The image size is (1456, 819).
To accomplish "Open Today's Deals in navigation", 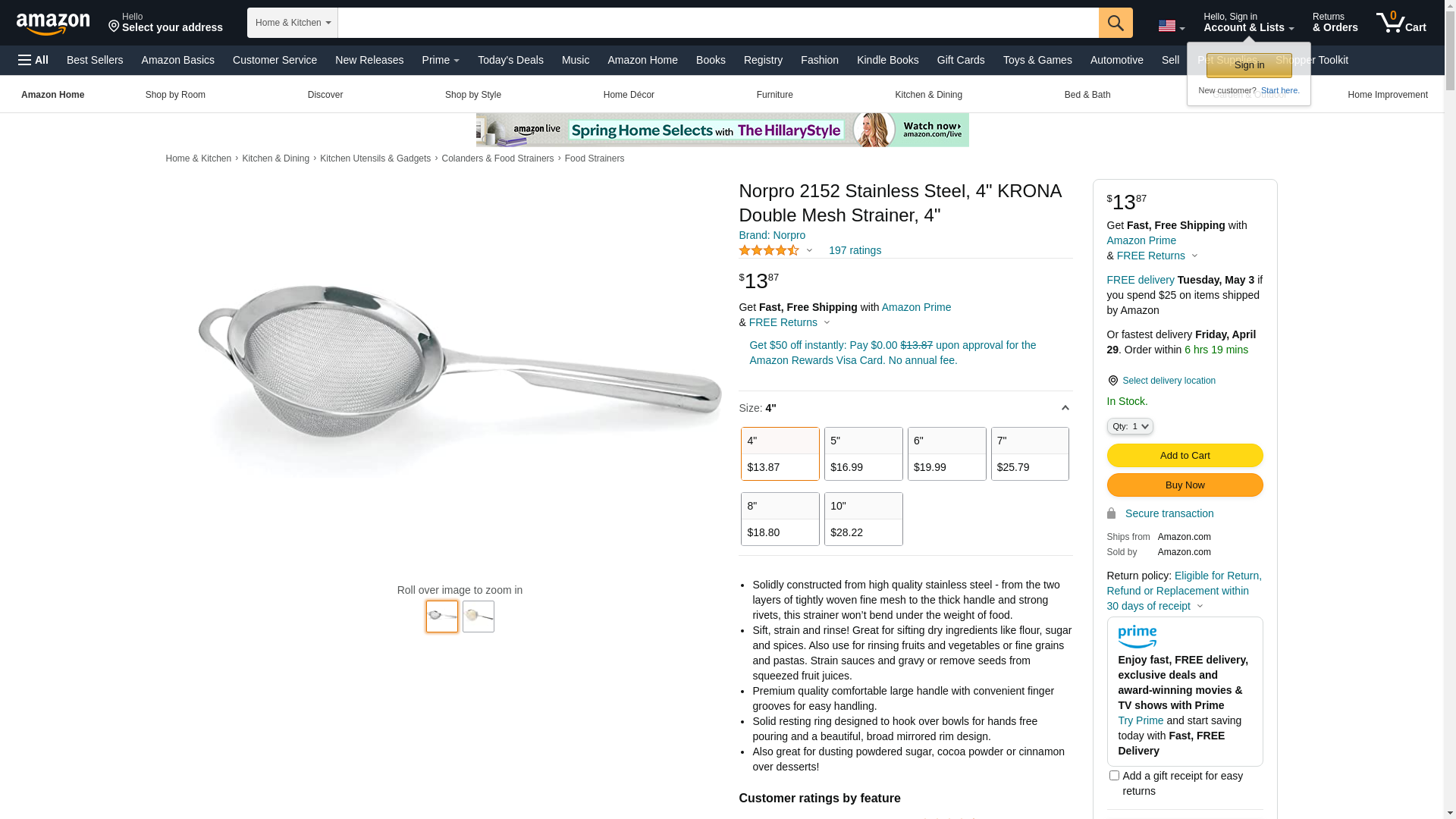I will (510, 60).
